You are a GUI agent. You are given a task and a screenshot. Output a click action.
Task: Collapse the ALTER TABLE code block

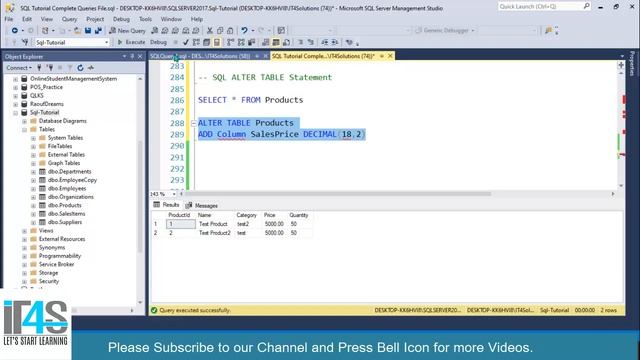193,123
